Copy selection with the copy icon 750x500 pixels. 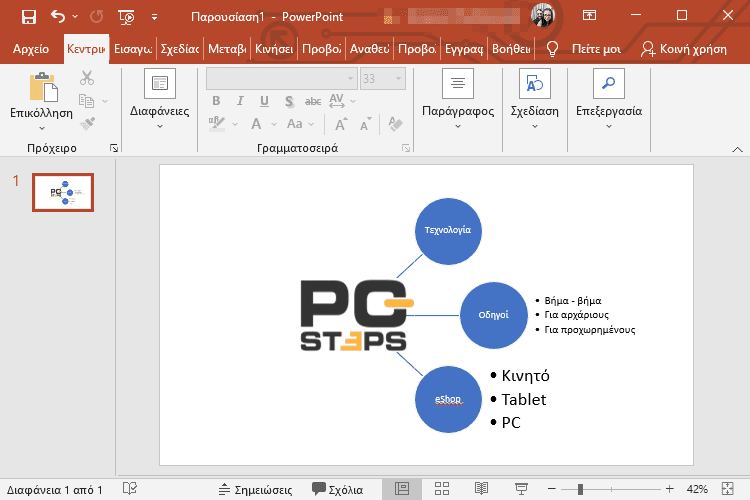click(x=86, y=101)
